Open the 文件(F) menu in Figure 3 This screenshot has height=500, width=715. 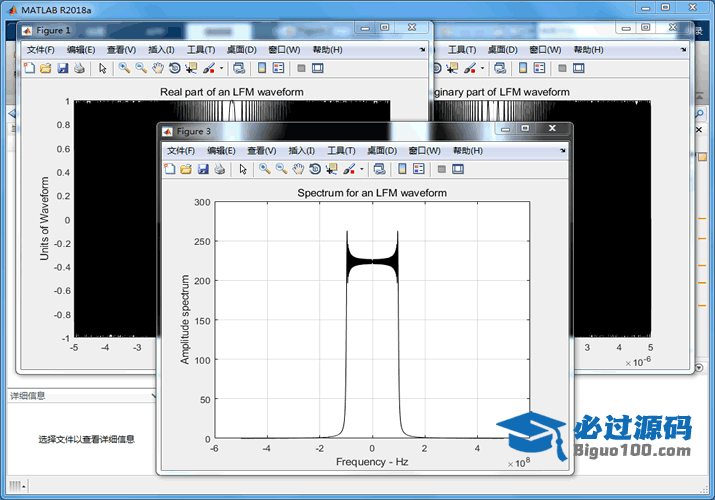(181, 150)
